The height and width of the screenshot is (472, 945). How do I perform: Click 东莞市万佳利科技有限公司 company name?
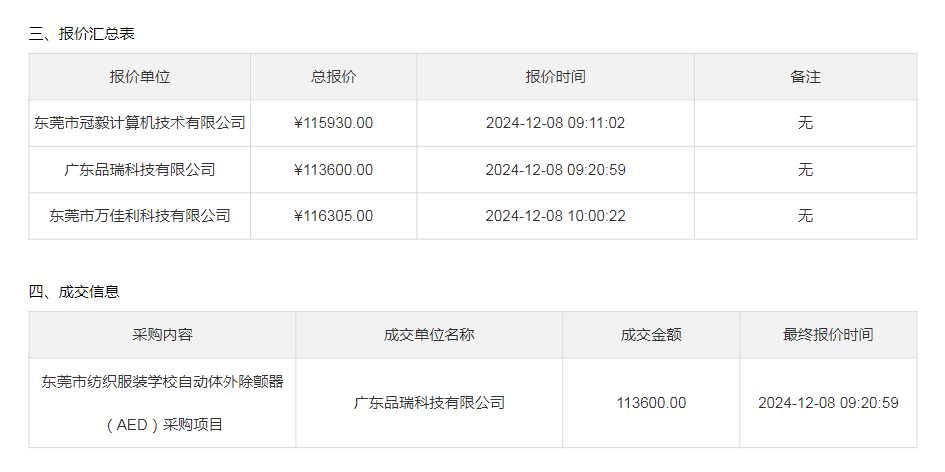click(139, 215)
